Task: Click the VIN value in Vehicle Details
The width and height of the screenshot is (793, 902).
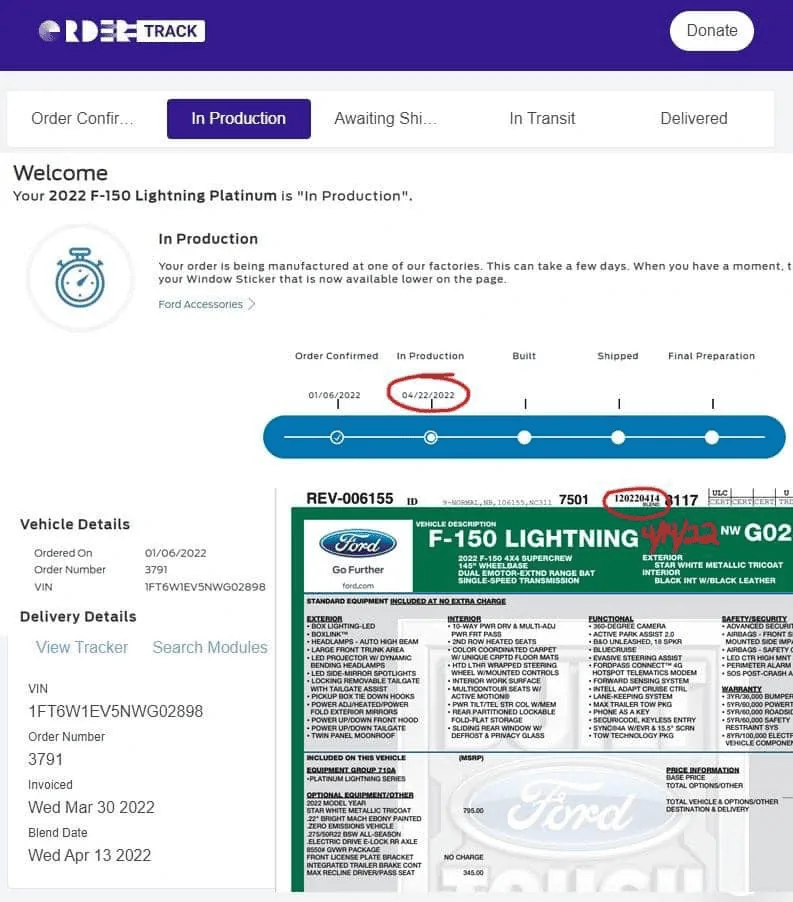Action: pyautogui.click(x=205, y=587)
